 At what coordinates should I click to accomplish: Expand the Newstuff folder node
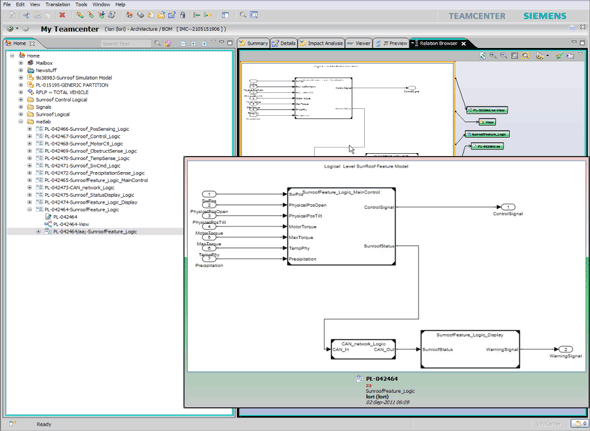point(21,70)
